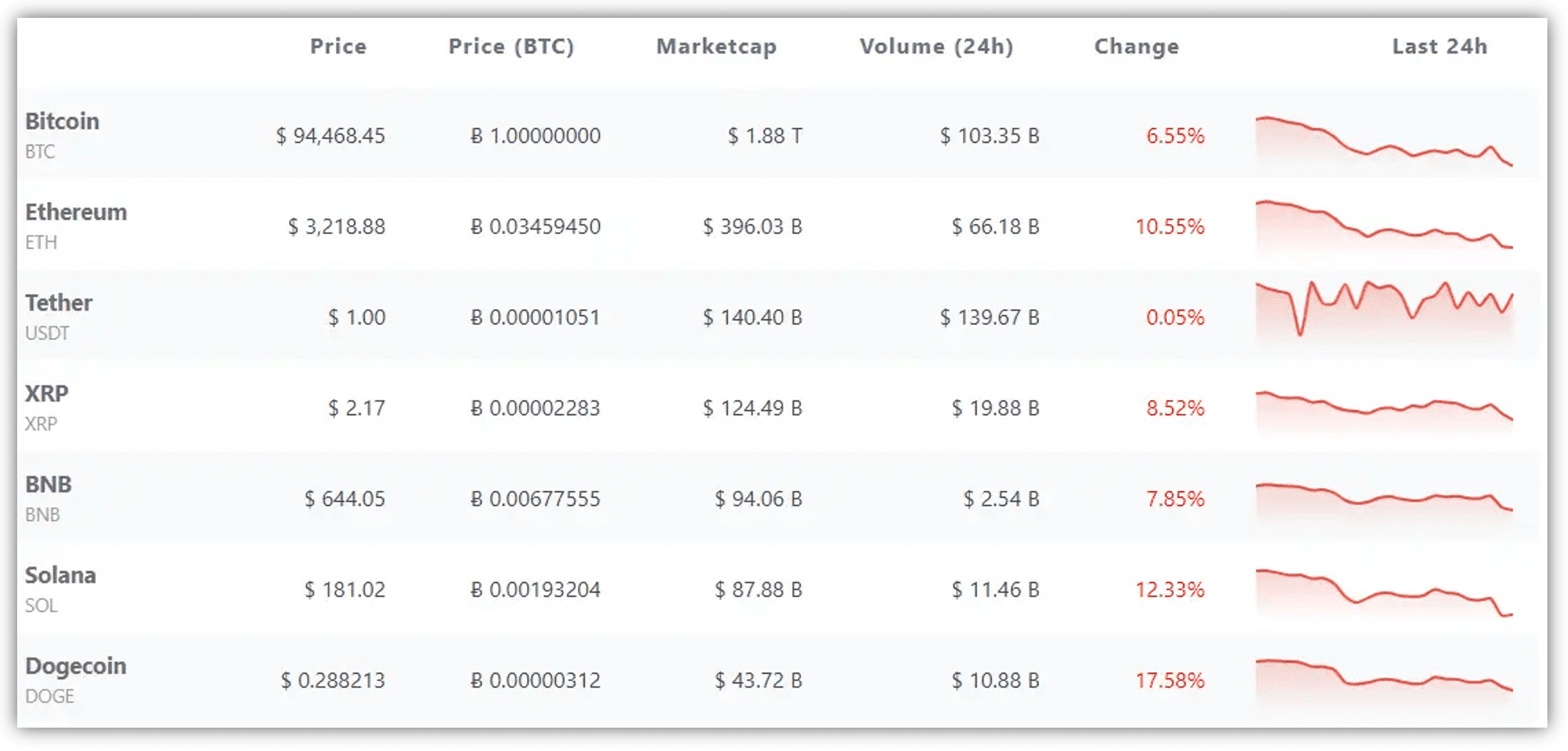Click the Last 24h column header
The width and height of the screenshot is (1568, 751).
tap(1439, 47)
